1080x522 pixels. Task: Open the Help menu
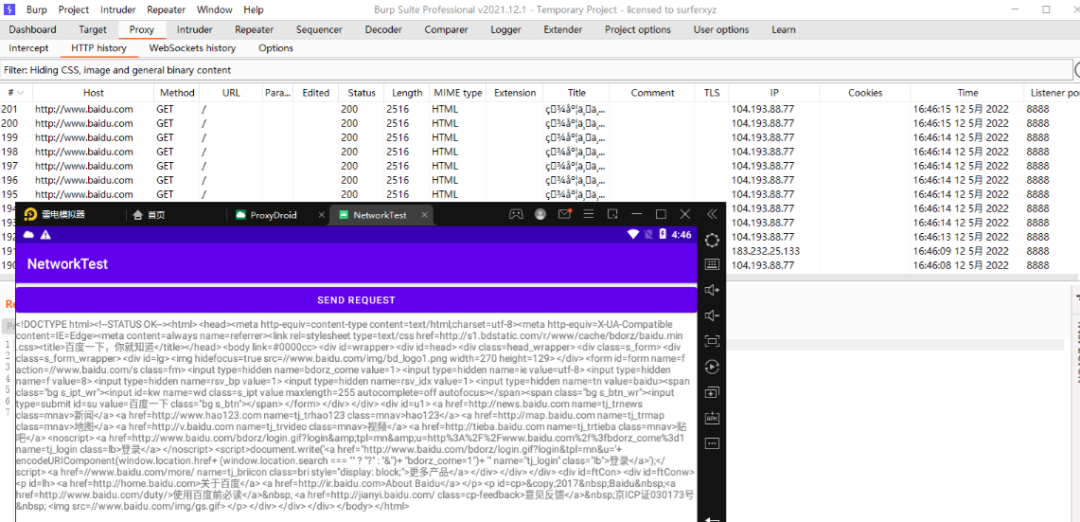click(253, 10)
